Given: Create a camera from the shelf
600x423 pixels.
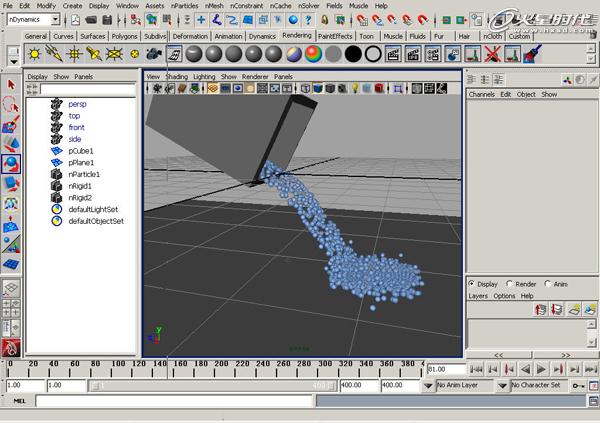Looking at the screenshot, I should [153, 54].
